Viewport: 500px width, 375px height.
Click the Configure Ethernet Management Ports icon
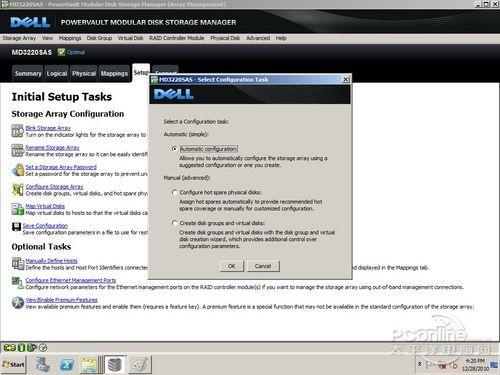17,283
